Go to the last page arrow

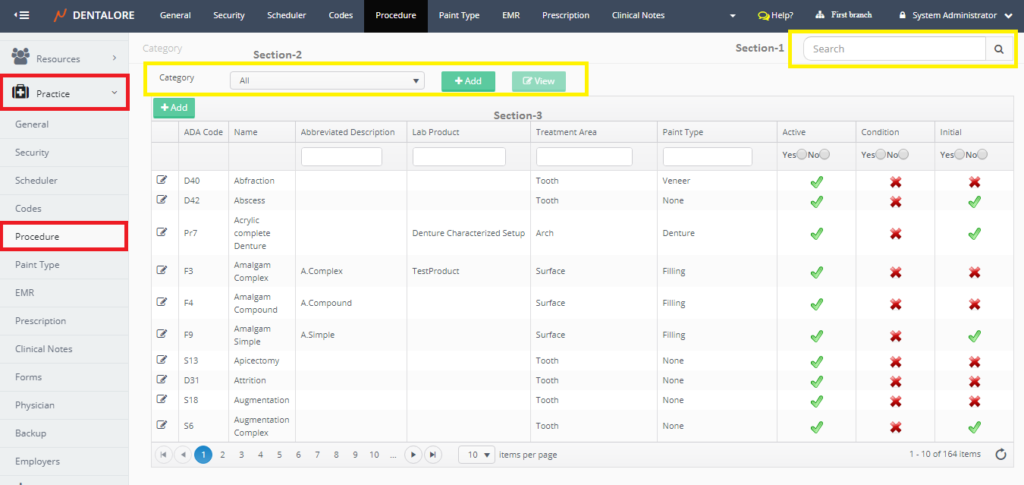pos(433,454)
